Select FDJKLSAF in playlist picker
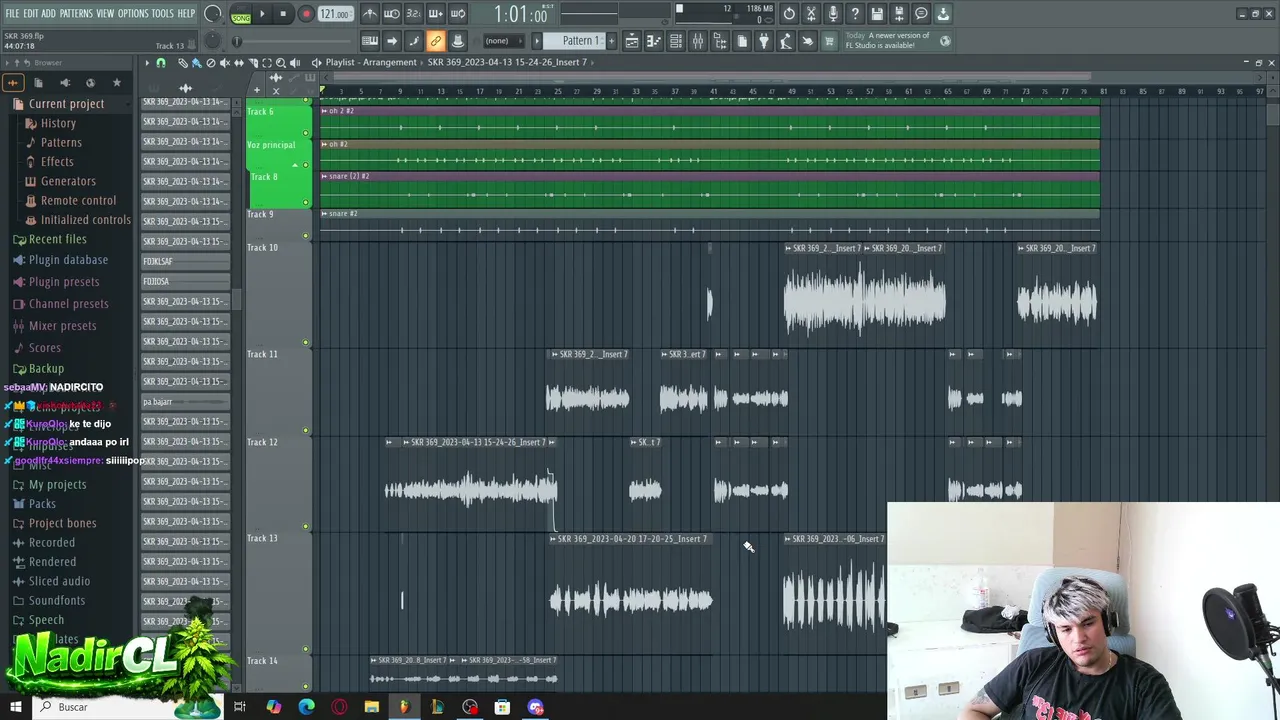Viewport: 1280px width, 720px height. [185, 261]
